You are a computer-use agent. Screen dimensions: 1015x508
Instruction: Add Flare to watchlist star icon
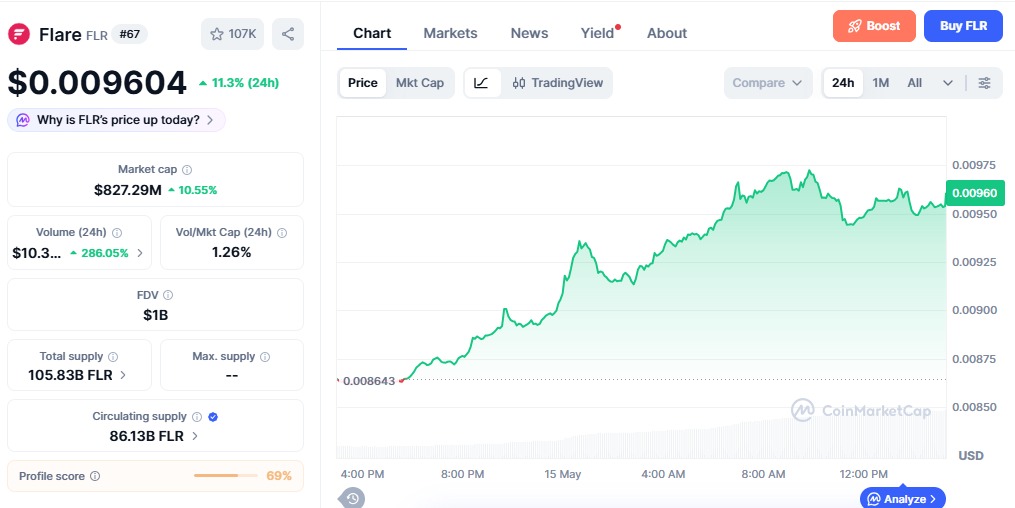click(217, 34)
